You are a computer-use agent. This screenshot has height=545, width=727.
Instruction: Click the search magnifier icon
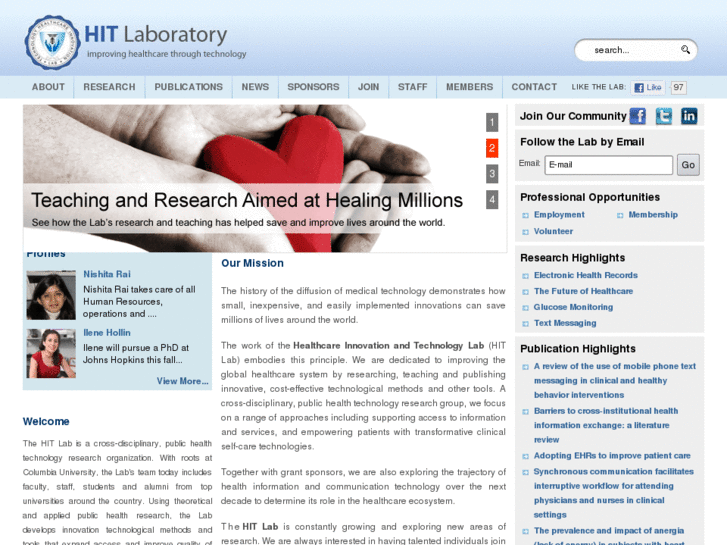click(685, 50)
